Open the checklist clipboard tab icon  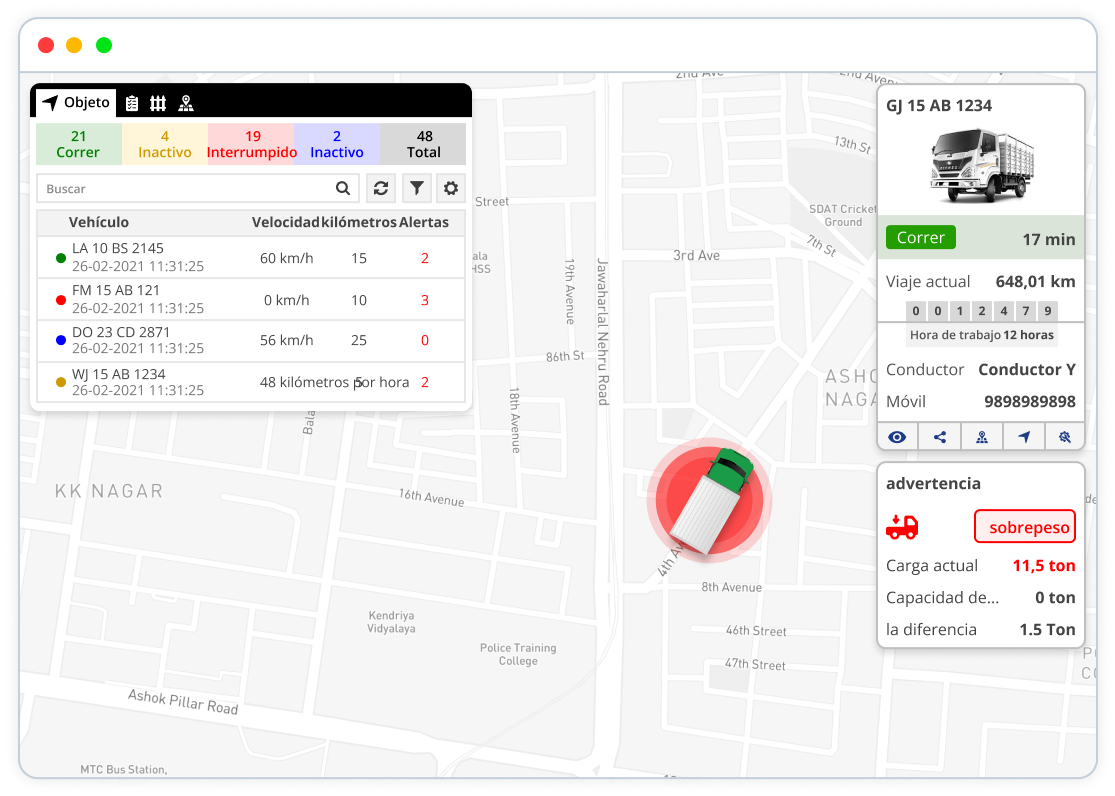(x=132, y=103)
